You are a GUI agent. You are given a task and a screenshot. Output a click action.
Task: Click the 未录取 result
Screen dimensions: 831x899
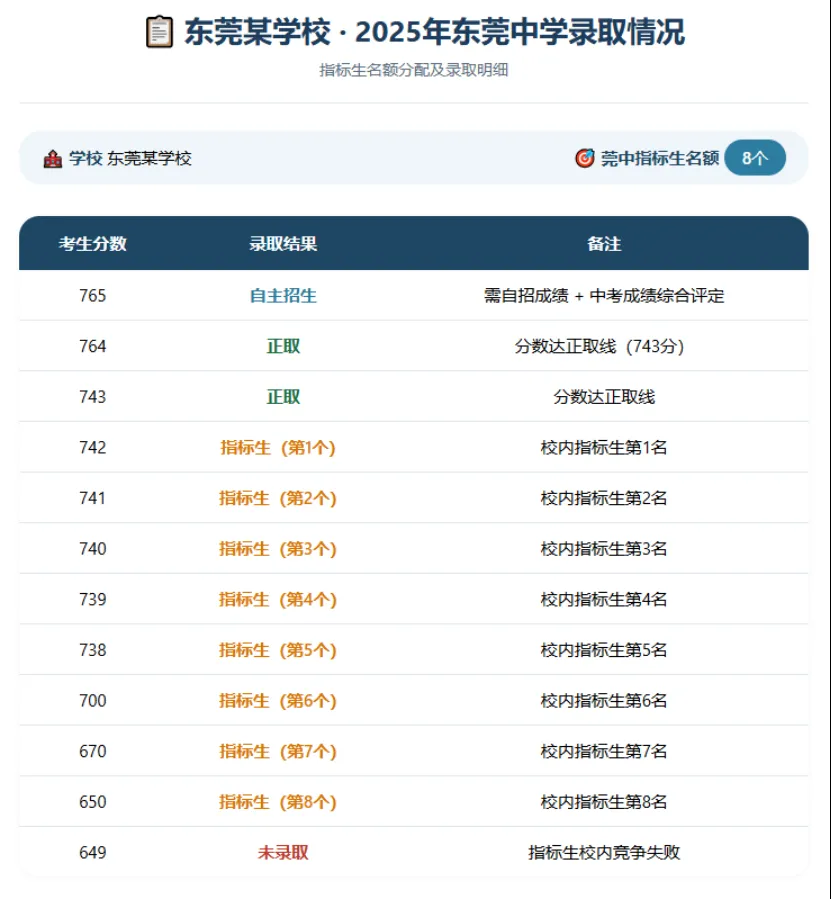283,853
